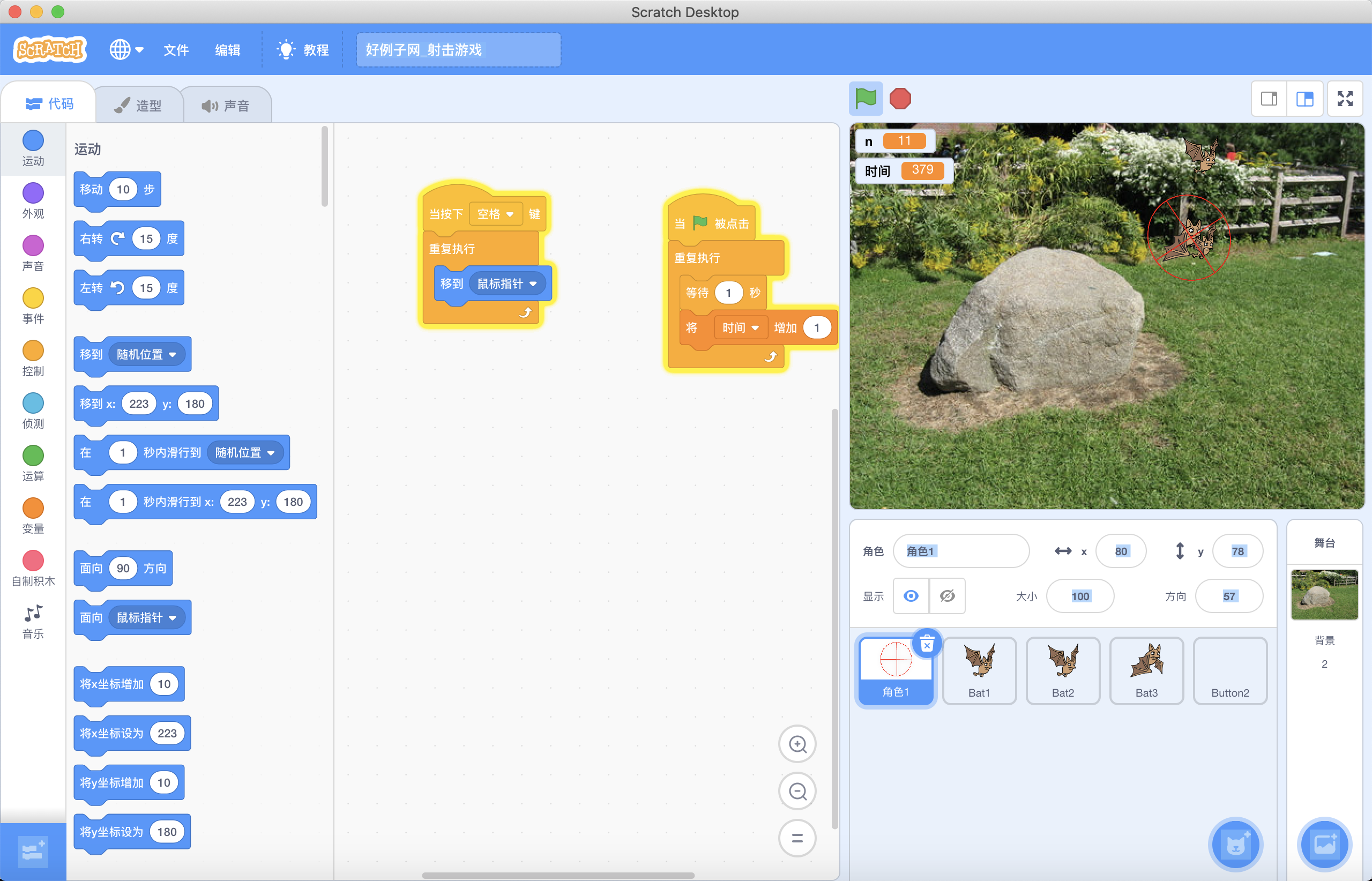Select the 侦测 block category

33,412
